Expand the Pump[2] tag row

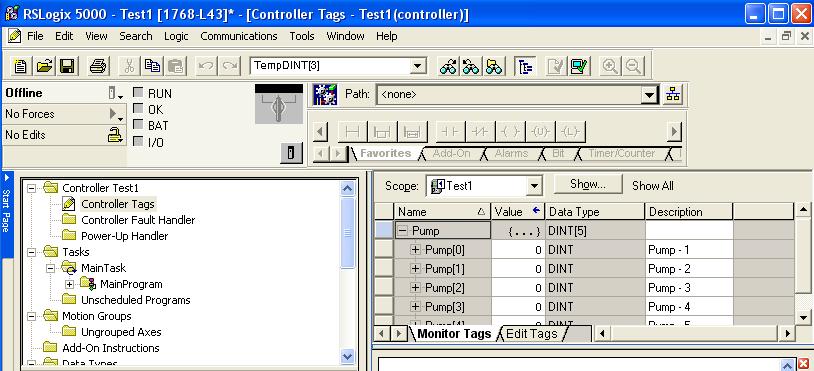point(415,287)
